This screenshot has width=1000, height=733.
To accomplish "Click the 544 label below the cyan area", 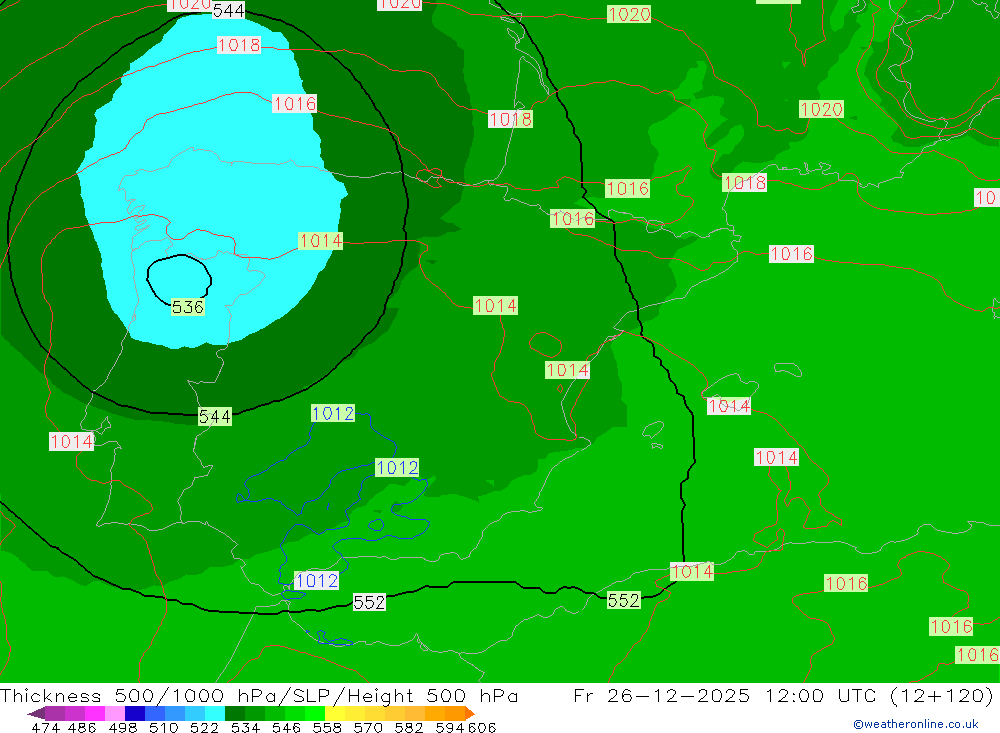I will [215, 417].
